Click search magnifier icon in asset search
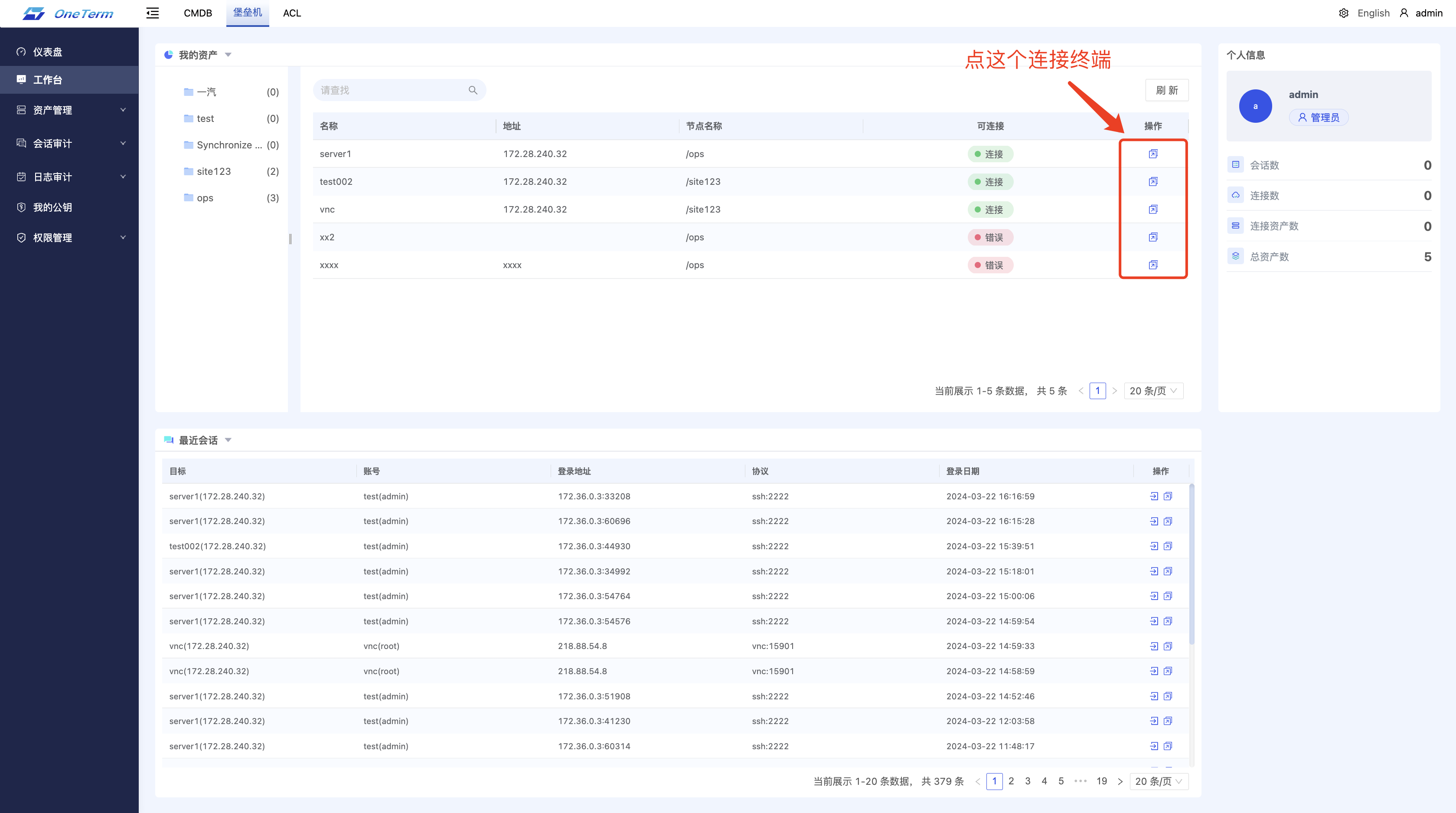This screenshot has height=813, width=1456. 473,91
